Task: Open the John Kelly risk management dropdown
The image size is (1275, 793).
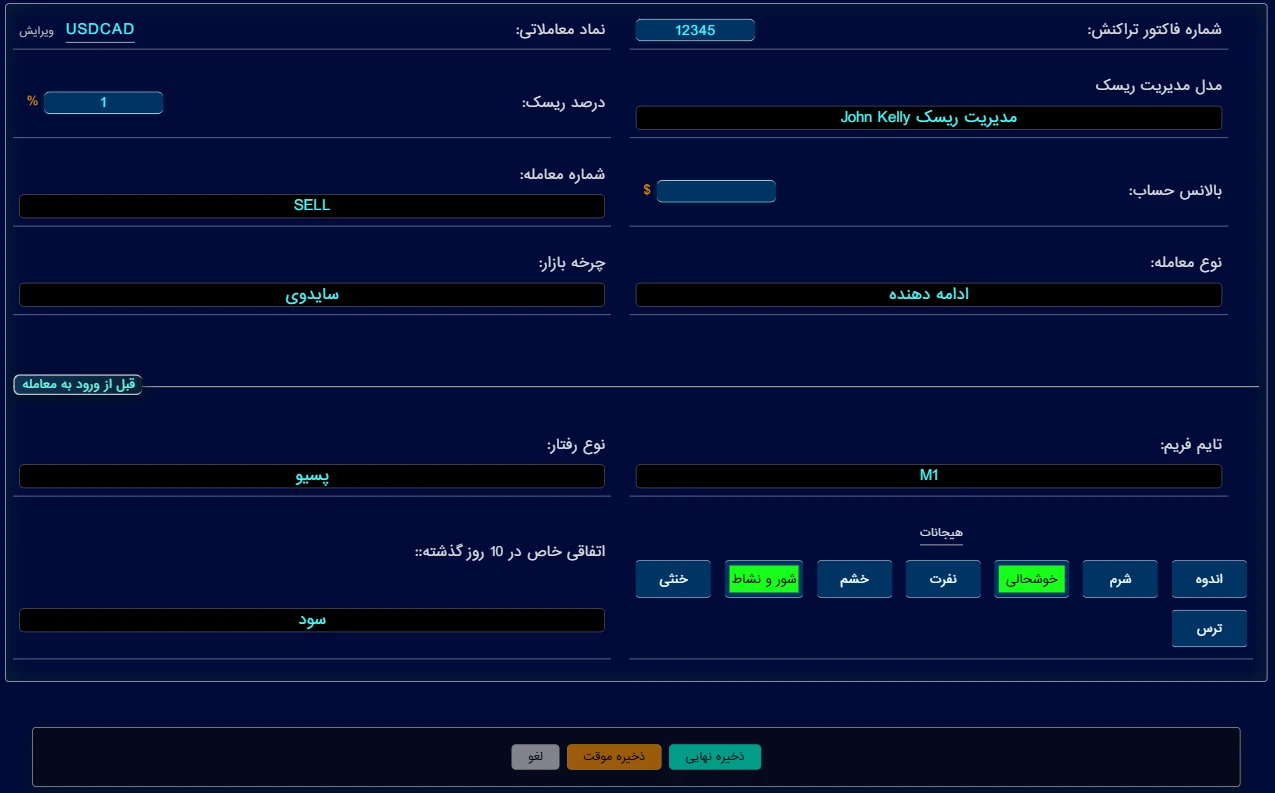Action: click(x=928, y=118)
